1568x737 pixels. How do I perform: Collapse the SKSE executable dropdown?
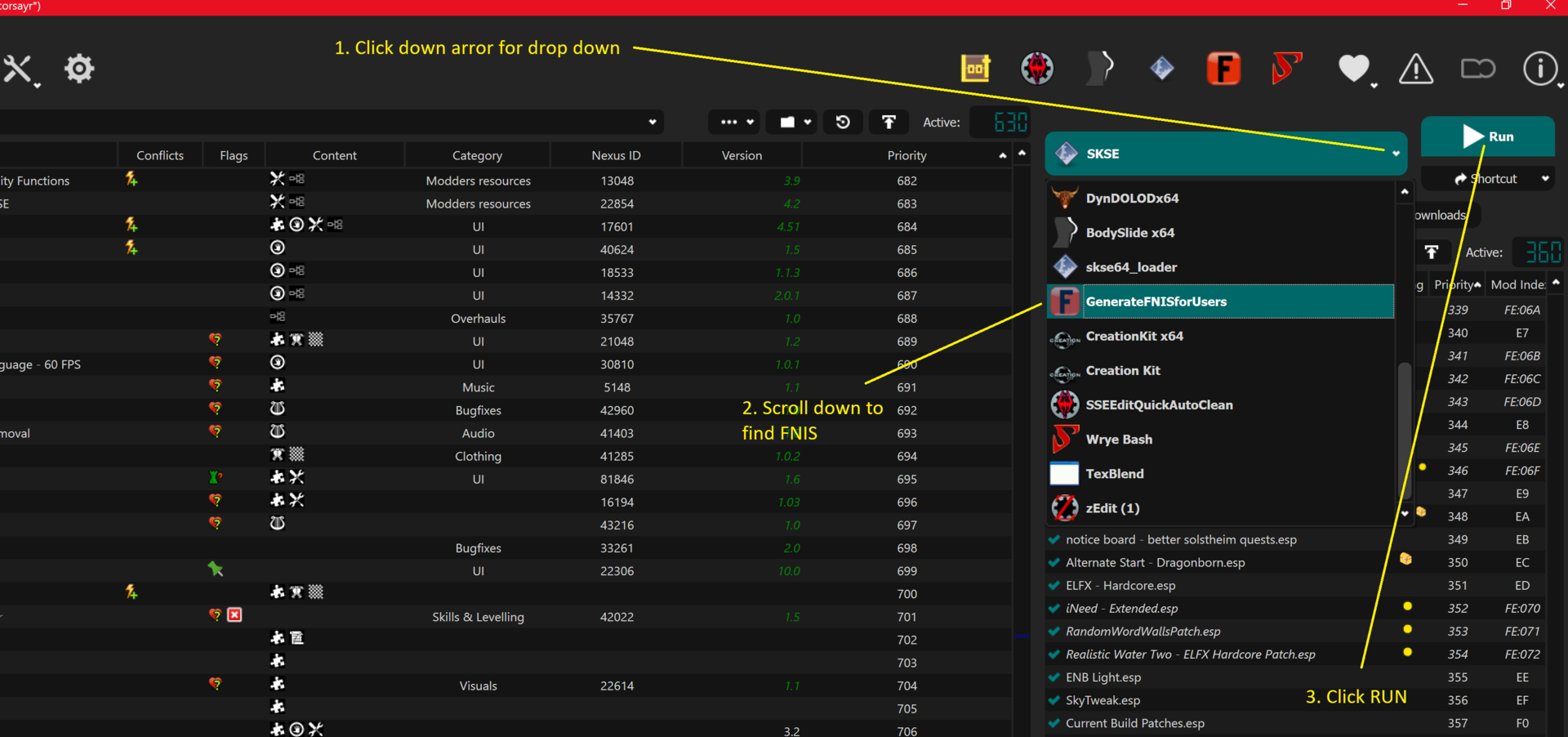point(1396,154)
